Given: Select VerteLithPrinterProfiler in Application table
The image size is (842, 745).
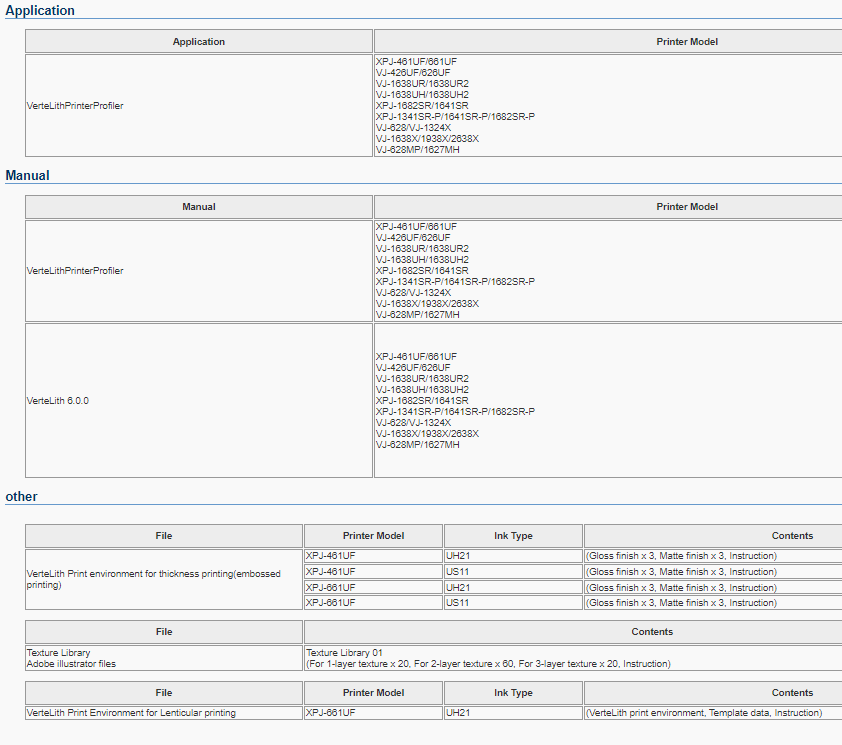Looking at the screenshot, I should point(75,106).
